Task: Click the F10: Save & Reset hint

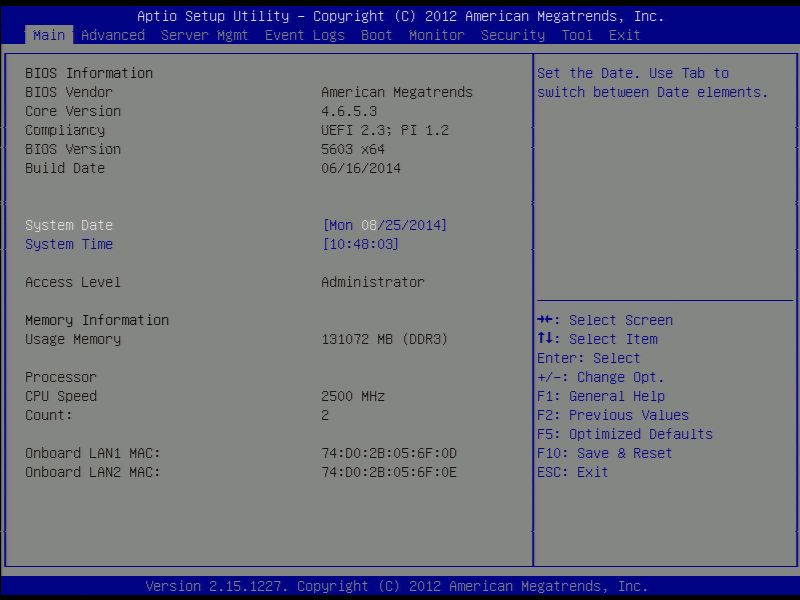Action: [x=605, y=453]
